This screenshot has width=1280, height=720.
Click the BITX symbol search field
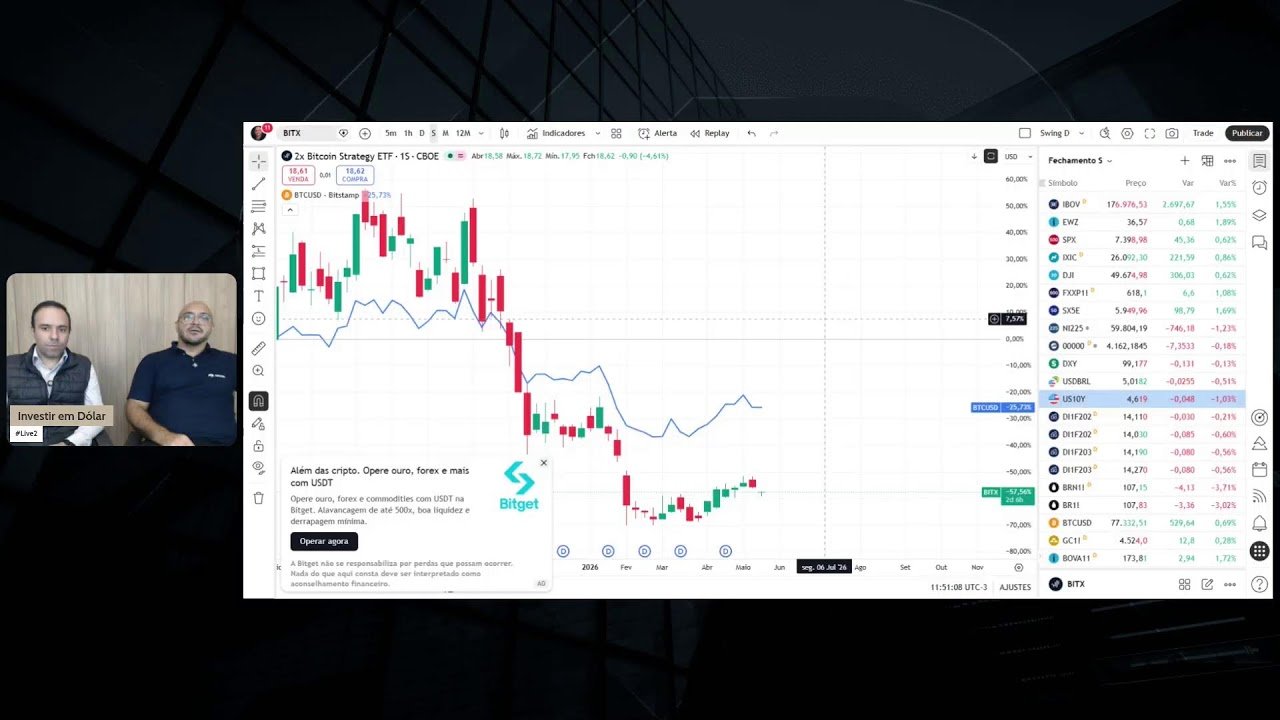click(x=305, y=133)
